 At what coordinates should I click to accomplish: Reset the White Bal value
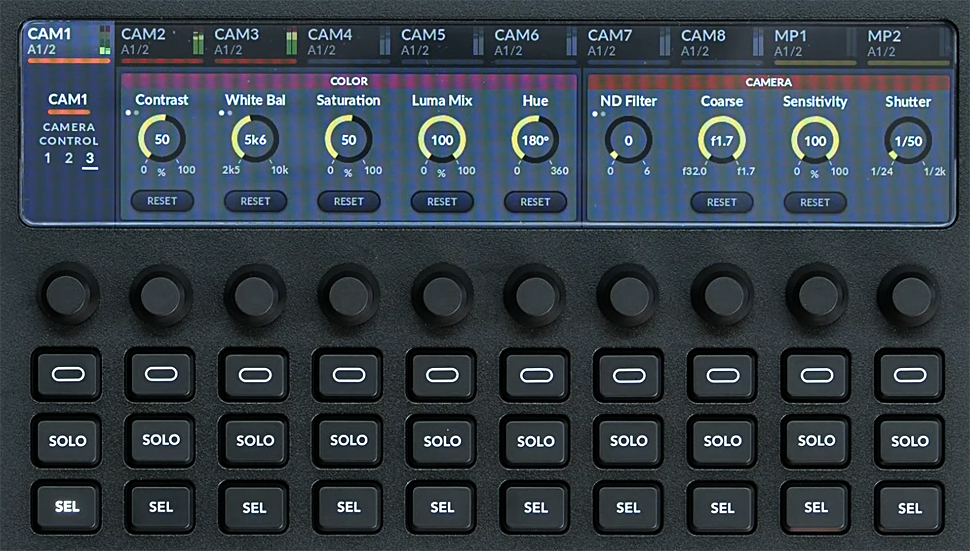click(255, 201)
